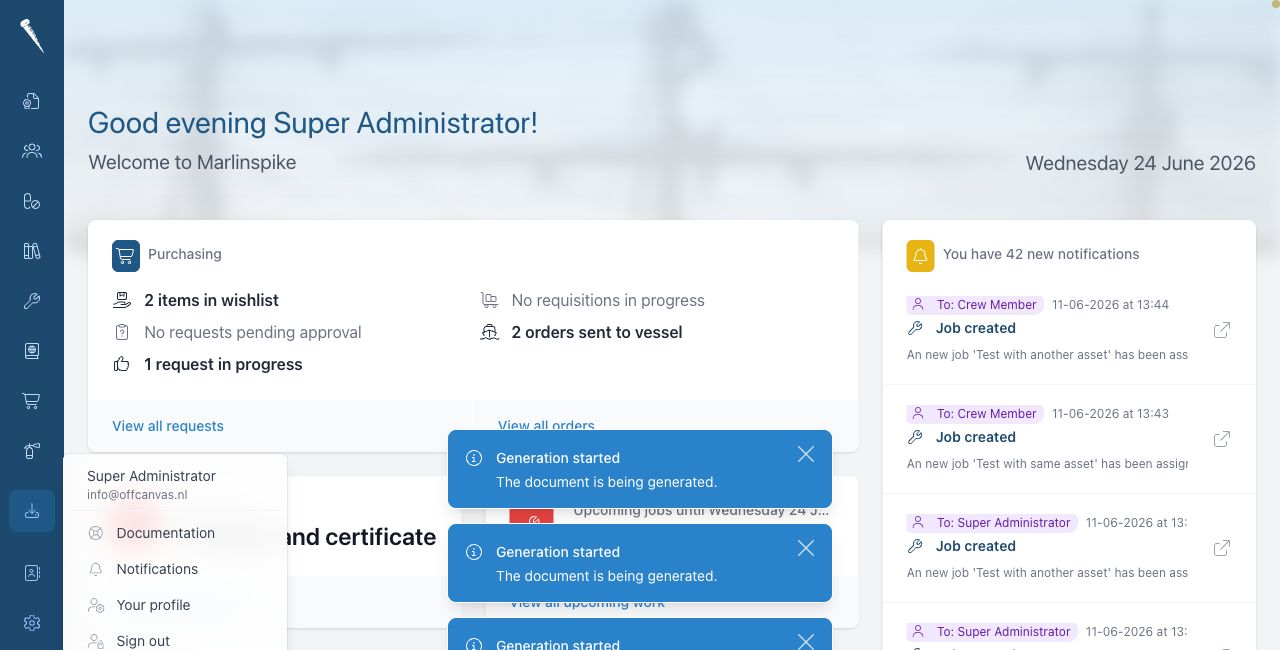
Task: Click the yellow notifications bell icon
Action: [920, 256]
